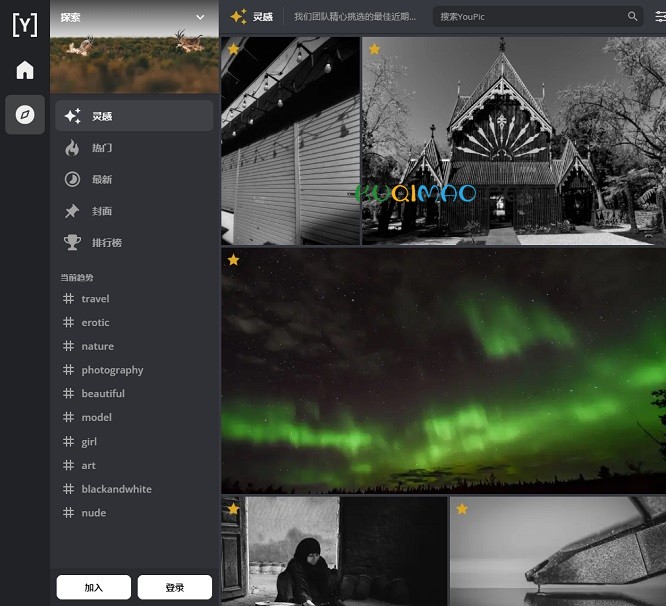Expand the 探索 dropdown chevron
This screenshot has height=606, width=666.
tap(200, 17)
